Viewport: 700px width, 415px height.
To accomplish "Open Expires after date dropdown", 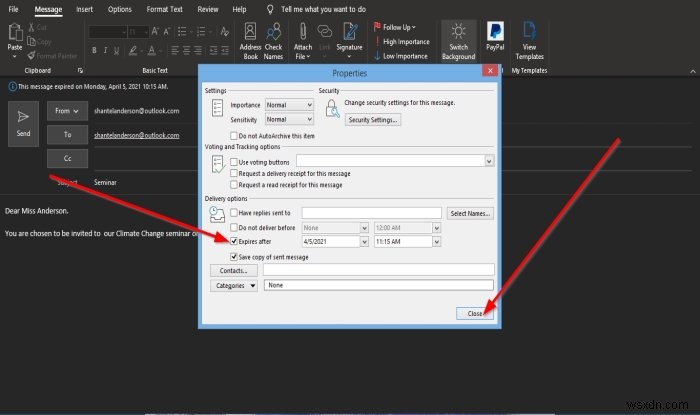I will [364, 241].
